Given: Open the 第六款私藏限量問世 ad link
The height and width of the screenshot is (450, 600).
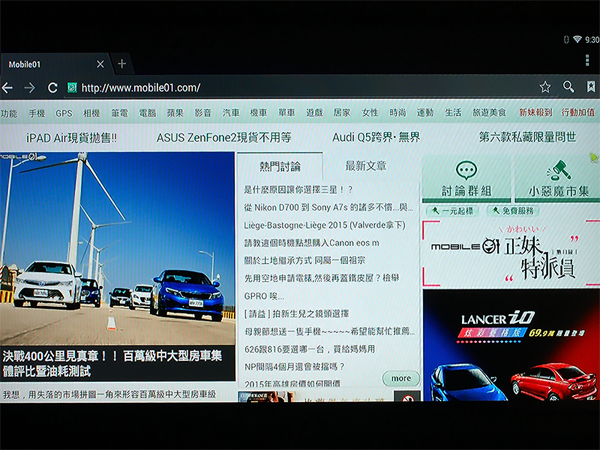Looking at the screenshot, I should click(527, 137).
